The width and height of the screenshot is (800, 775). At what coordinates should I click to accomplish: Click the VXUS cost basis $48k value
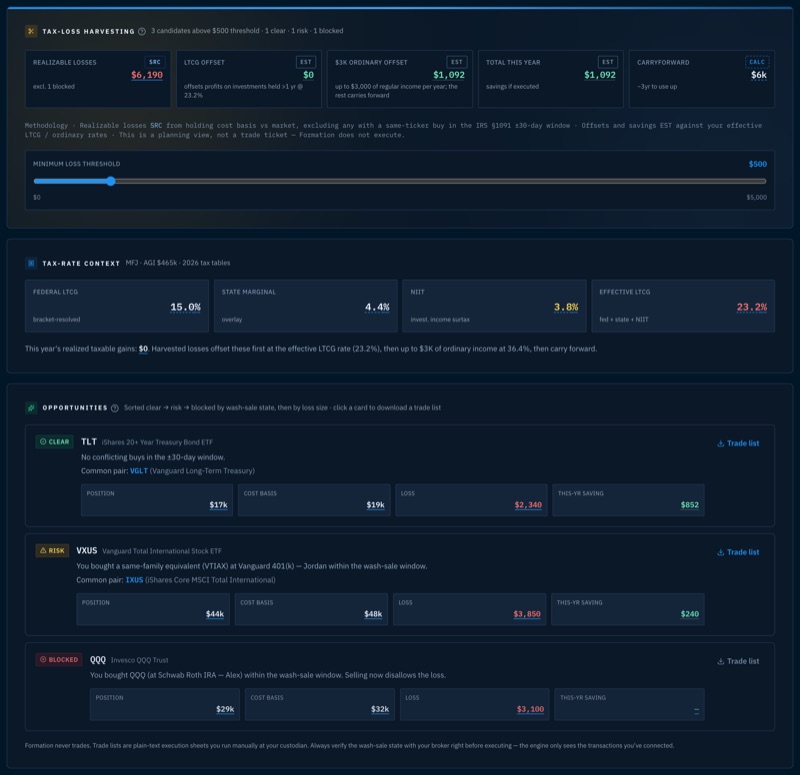[x=373, y=614]
